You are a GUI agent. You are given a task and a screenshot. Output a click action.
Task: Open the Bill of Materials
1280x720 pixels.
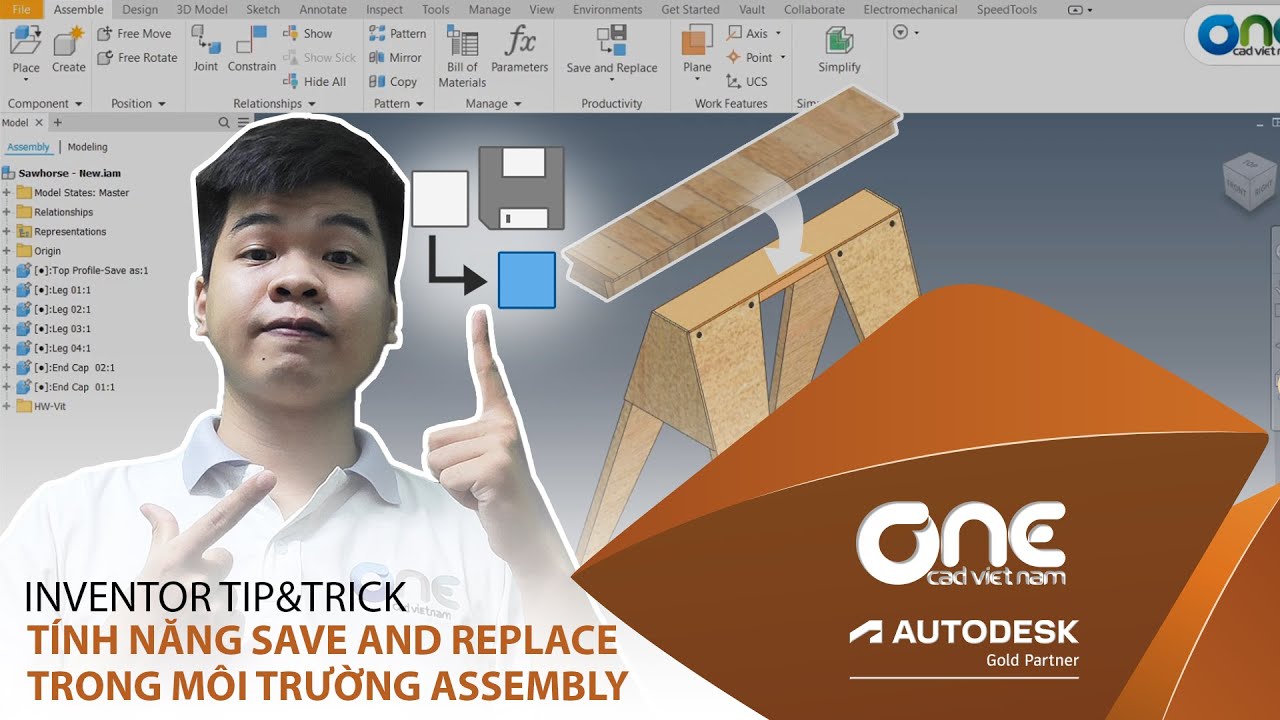pos(462,58)
